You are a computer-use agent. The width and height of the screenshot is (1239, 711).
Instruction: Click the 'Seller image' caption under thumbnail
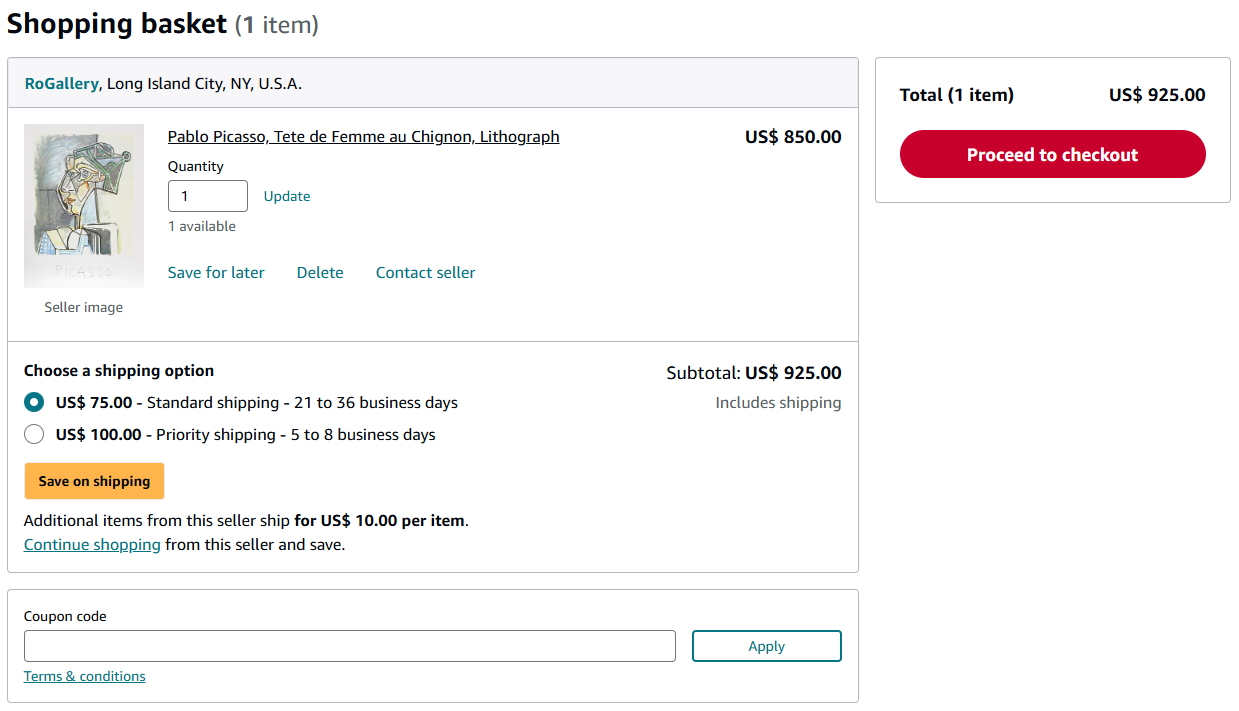pos(84,308)
